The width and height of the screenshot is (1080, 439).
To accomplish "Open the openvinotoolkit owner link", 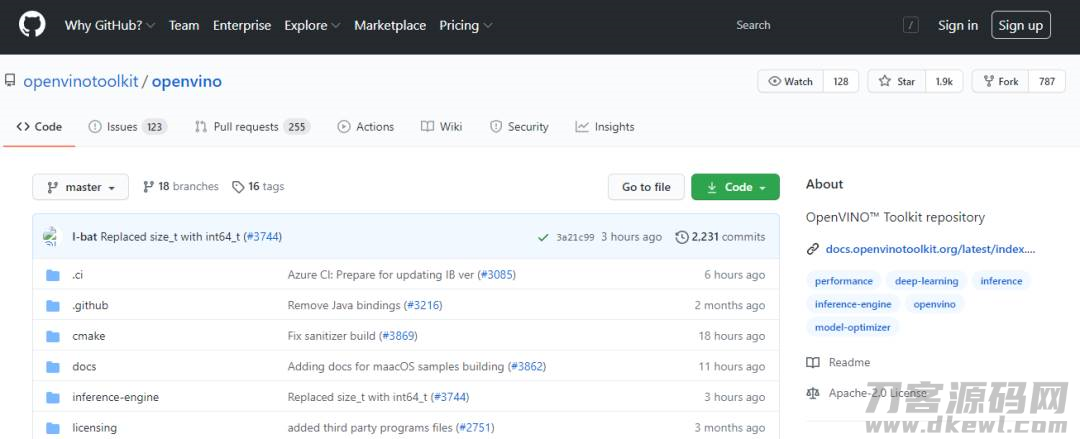I will [80, 81].
